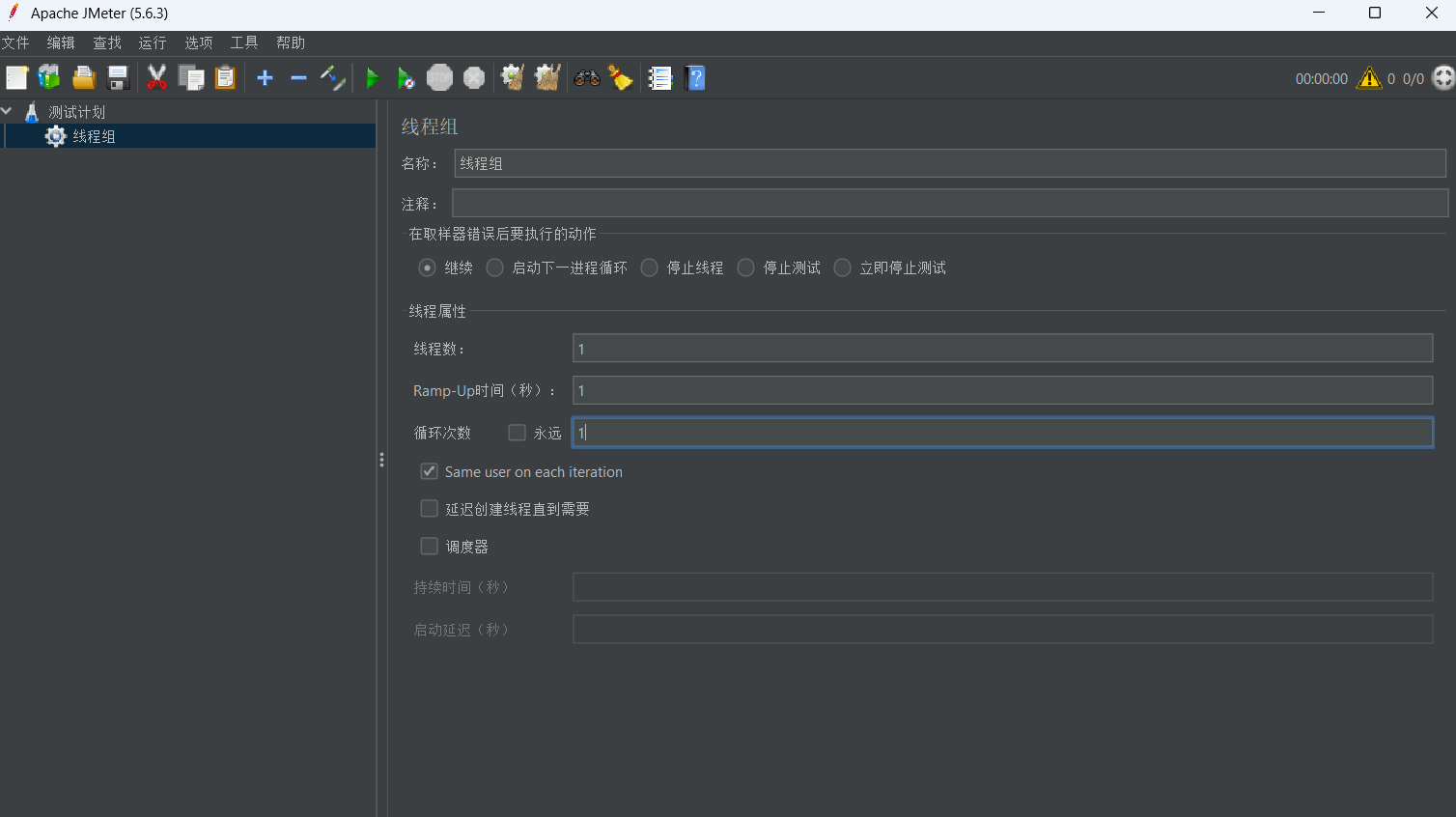Uncheck Same user on each iteration

tap(429, 471)
